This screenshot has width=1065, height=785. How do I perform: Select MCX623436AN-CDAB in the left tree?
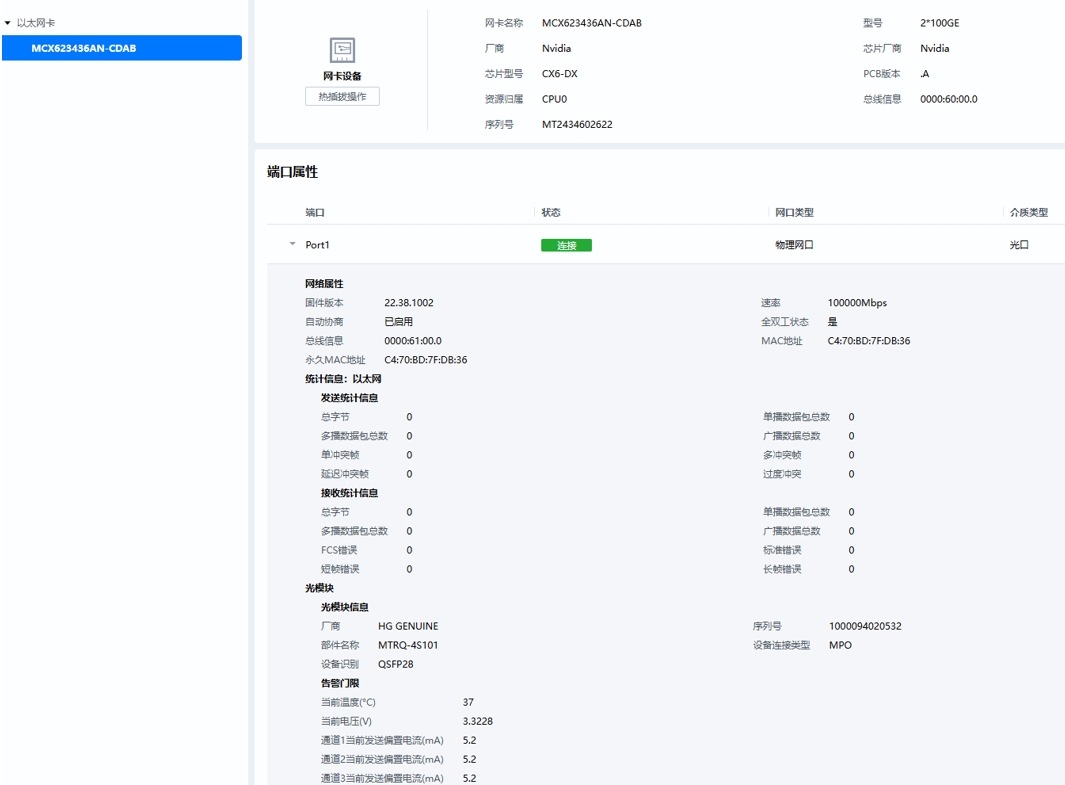point(122,48)
